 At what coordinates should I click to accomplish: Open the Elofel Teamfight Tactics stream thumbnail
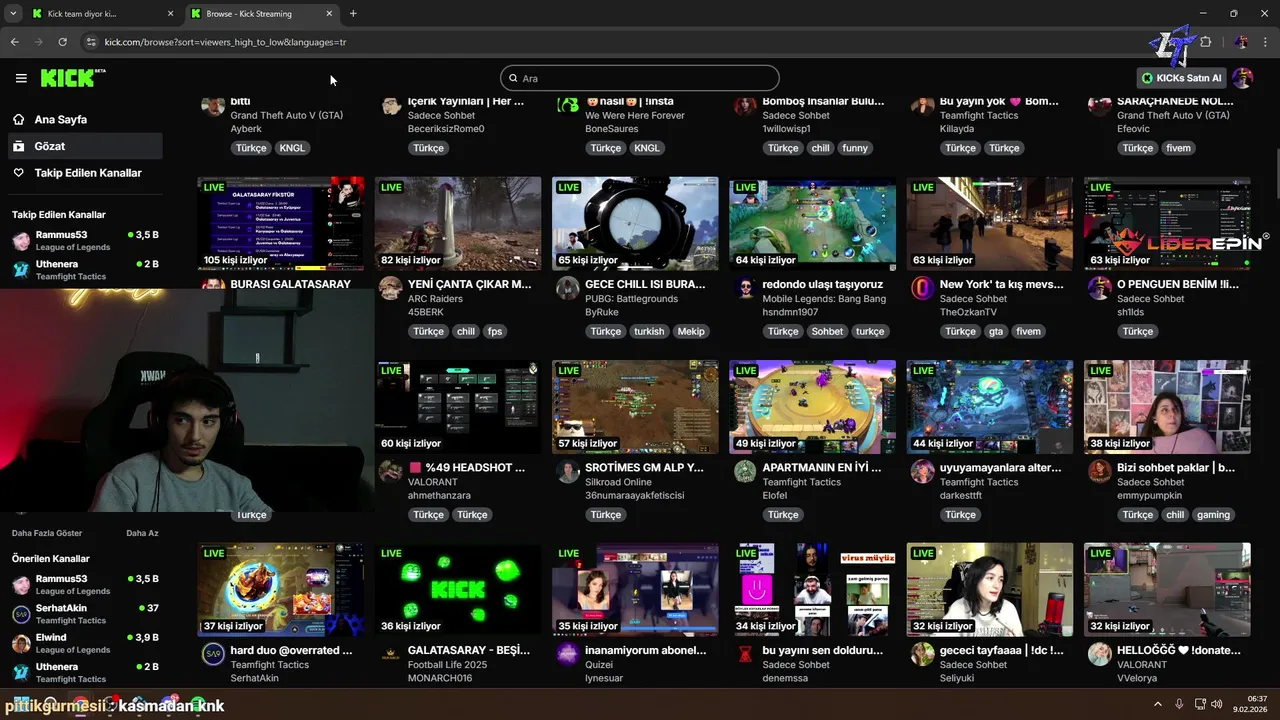pyautogui.click(x=812, y=407)
